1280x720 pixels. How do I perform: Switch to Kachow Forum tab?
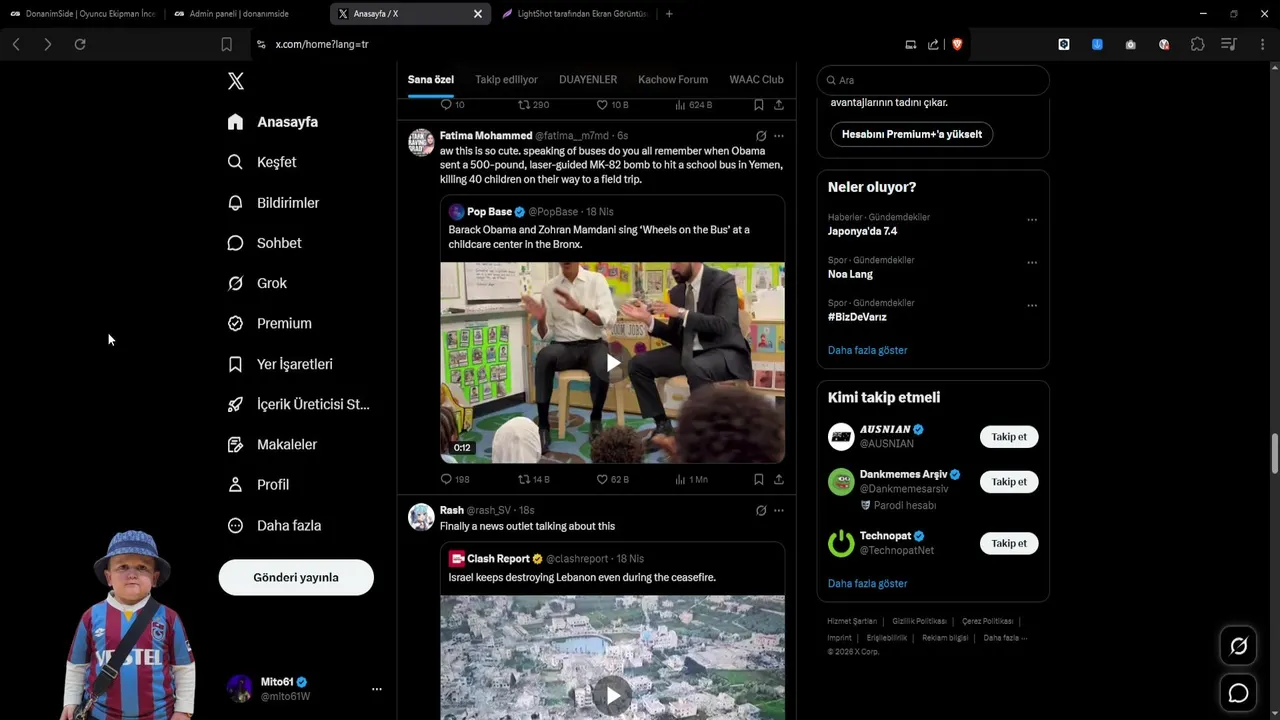(673, 80)
